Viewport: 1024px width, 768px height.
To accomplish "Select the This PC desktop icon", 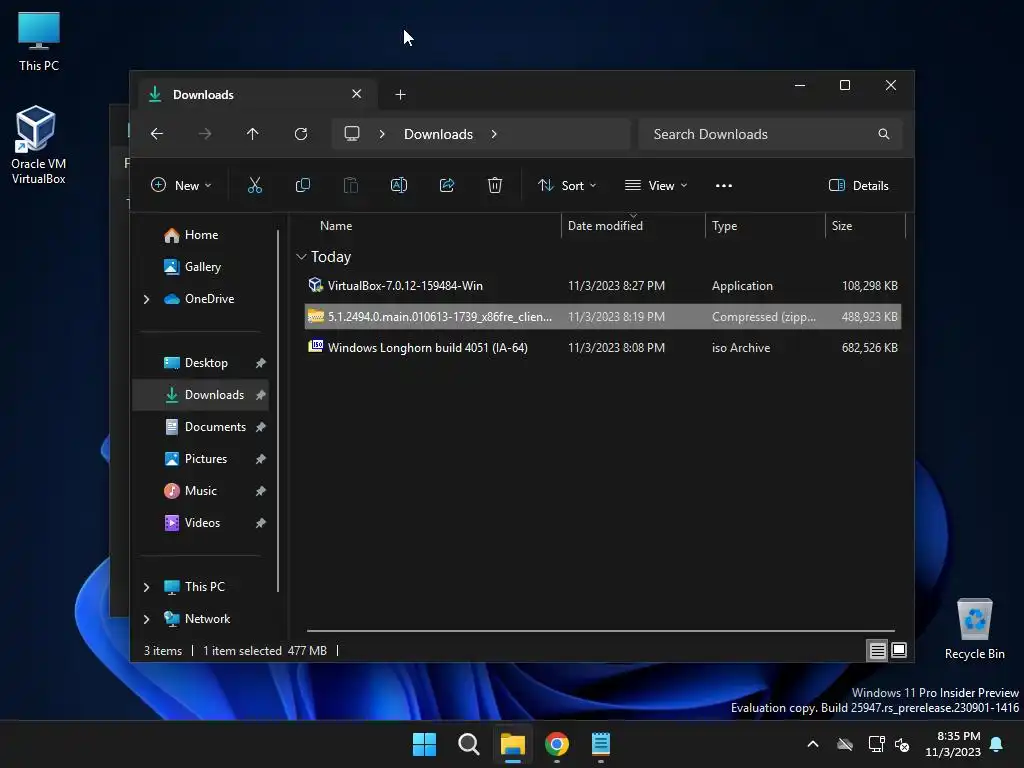I will pos(39,41).
